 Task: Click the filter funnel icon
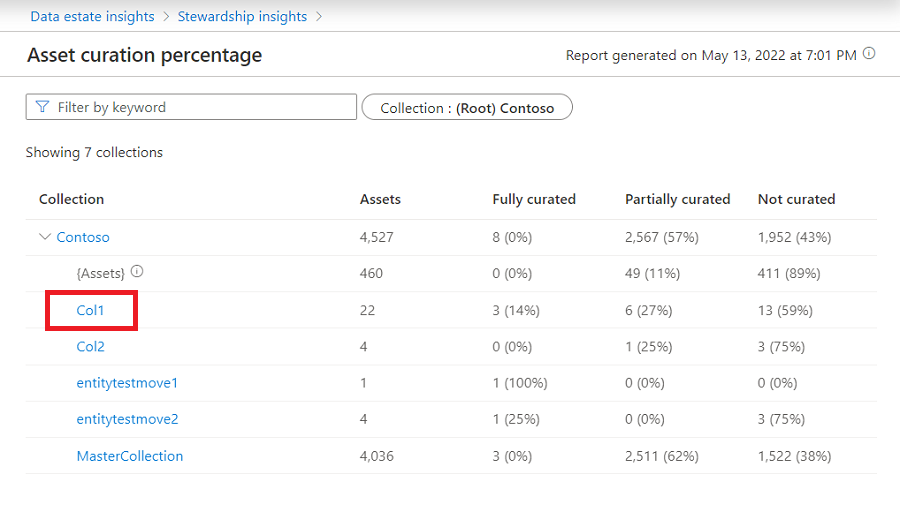point(42,107)
